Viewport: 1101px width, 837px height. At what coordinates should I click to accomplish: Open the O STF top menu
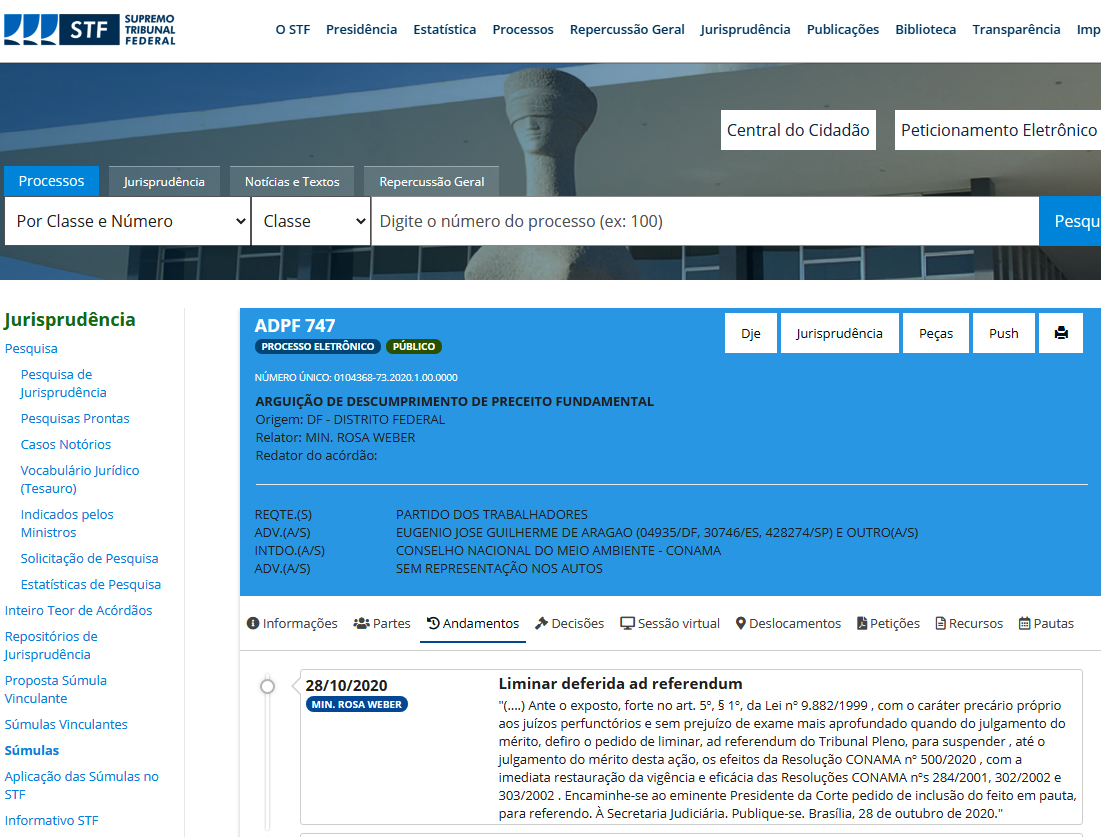293,29
